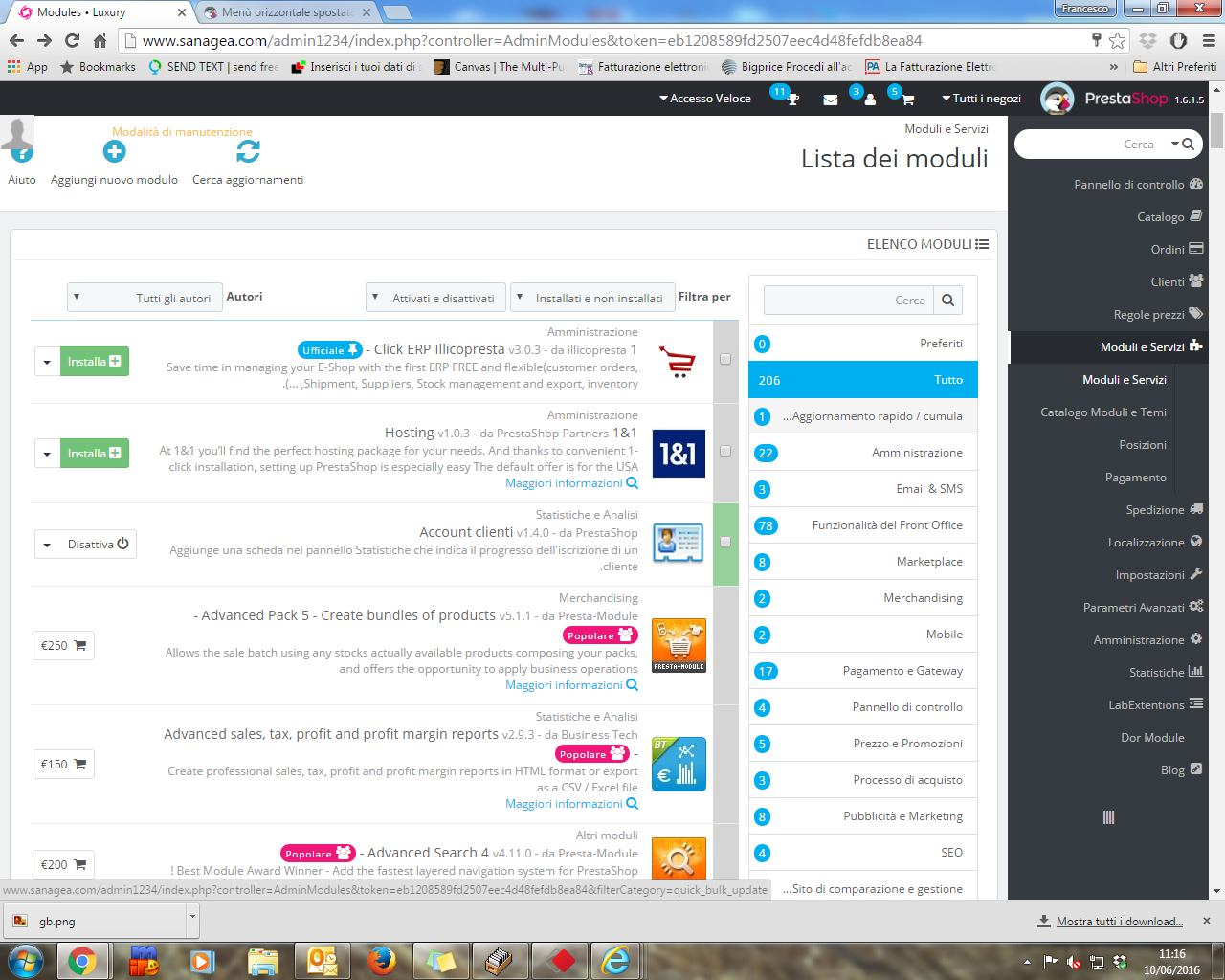Open the caret next to Hosting Installa
The image size is (1225, 980).
tap(47, 454)
